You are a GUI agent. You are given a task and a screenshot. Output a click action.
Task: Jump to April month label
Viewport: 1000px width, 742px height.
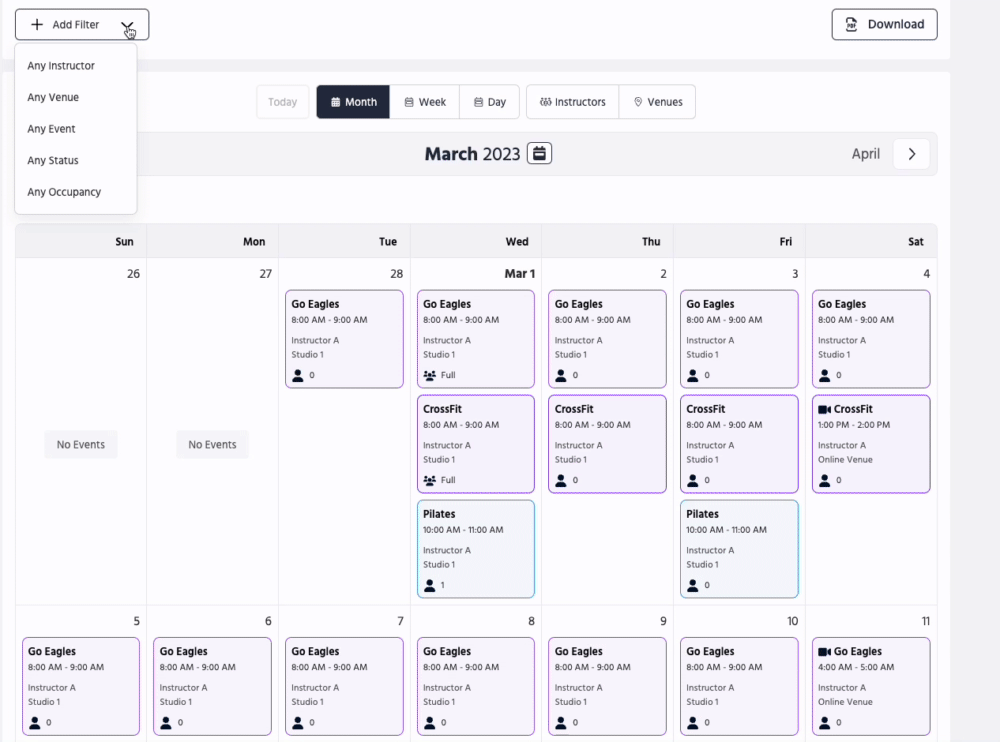pyautogui.click(x=866, y=154)
